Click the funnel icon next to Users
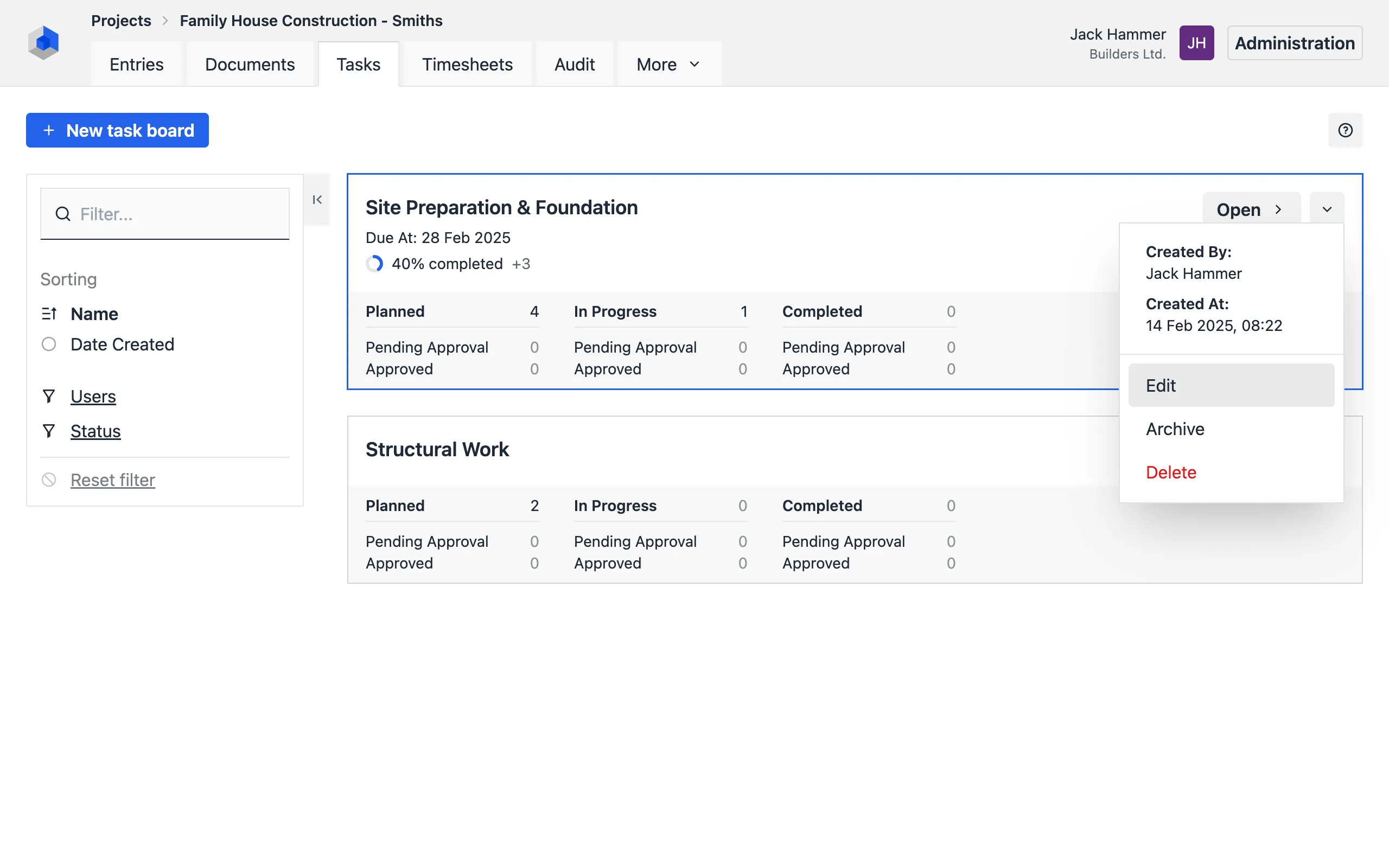The image size is (1389, 868). 49,396
